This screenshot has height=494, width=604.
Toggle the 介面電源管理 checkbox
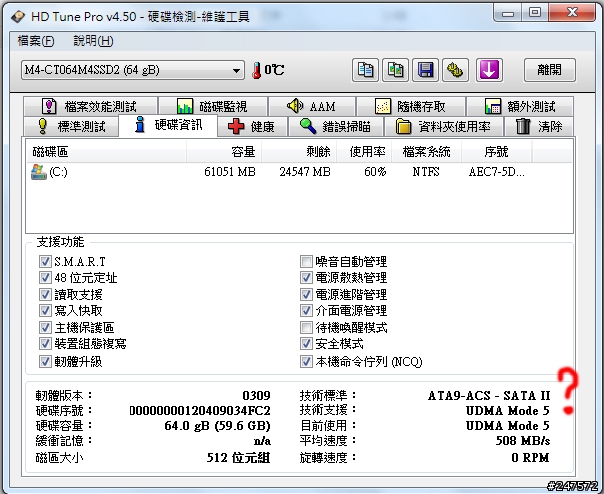[x=306, y=310]
